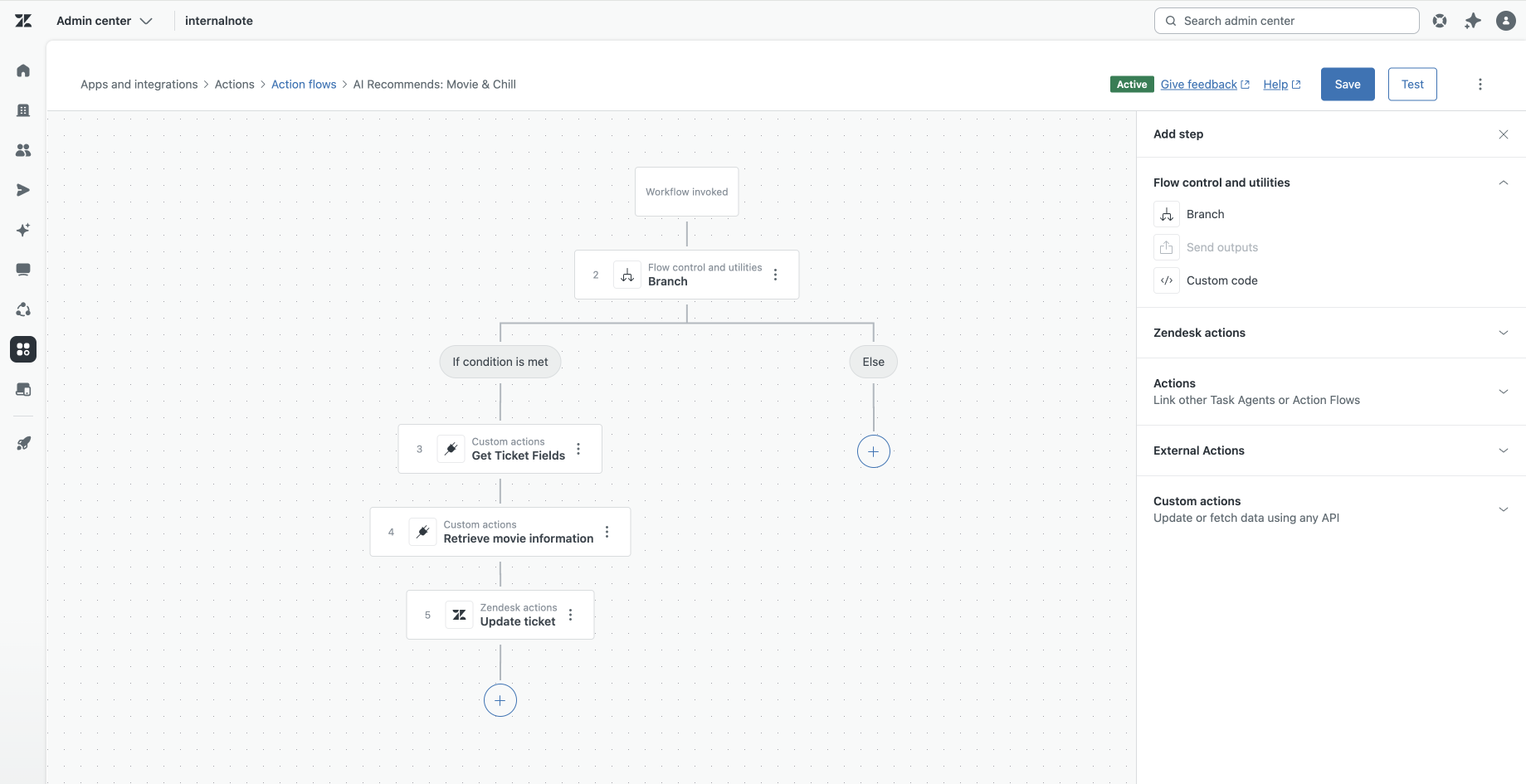This screenshot has width=1526, height=784.
Task: Add a step under the Else branch
Action: 873,451
